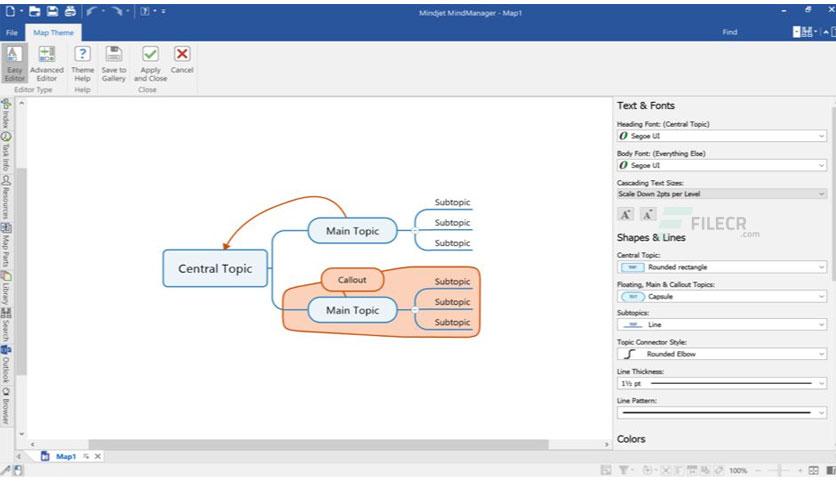Open the Cascading Text Sizes dropdown
This screenshot has height=484, width=836.
pos(721,194)
